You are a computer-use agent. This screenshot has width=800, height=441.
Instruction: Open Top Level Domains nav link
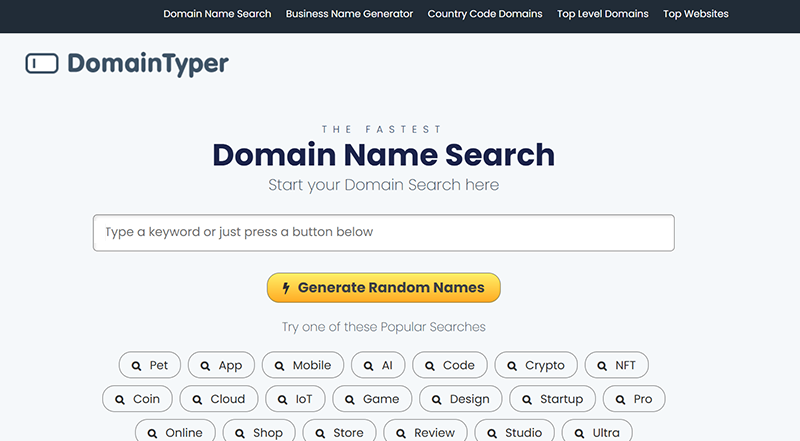click(603, 14)
